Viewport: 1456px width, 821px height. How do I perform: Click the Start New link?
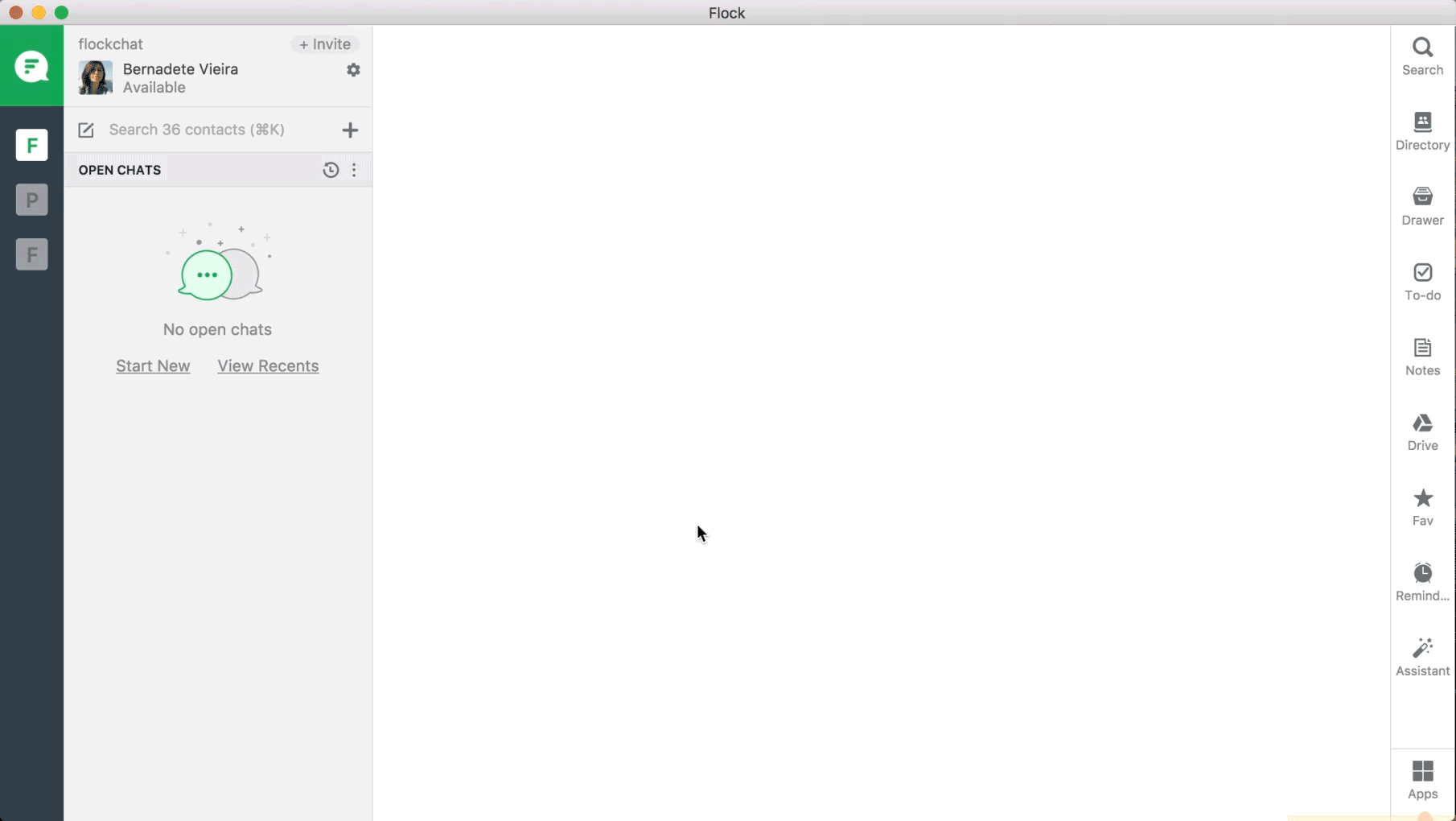click(x=153, y=365)
